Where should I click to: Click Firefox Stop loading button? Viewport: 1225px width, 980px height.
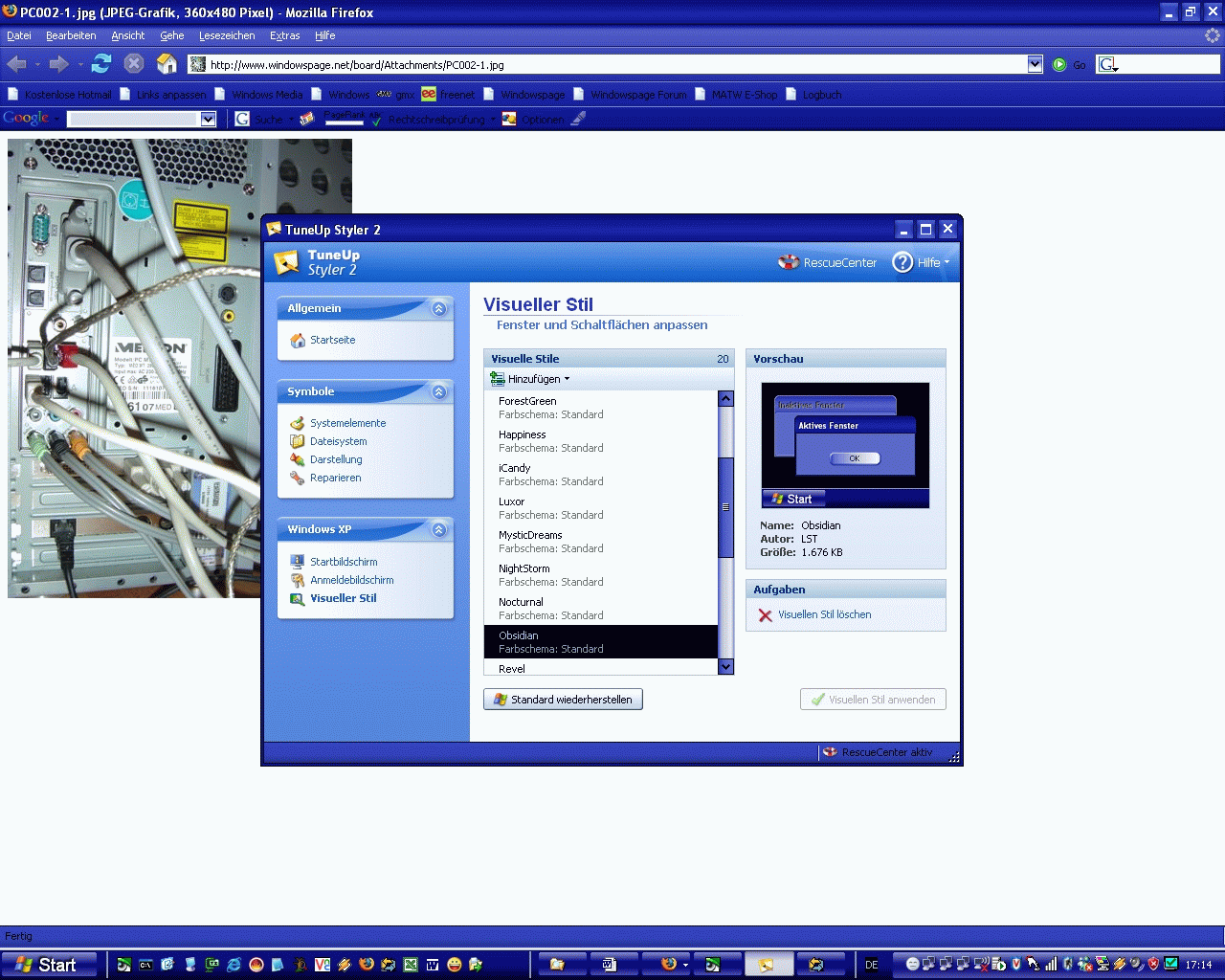134,64
